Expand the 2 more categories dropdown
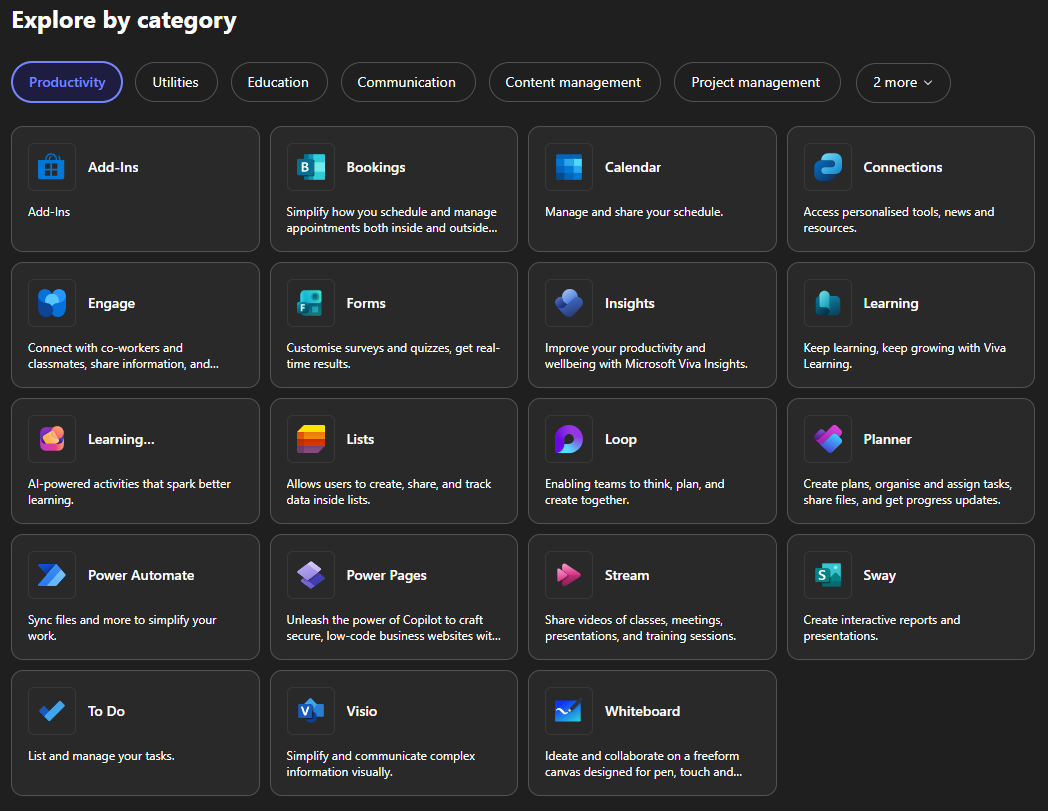Viewport: 1048px width, 811px height. click(x=902, y=82)
